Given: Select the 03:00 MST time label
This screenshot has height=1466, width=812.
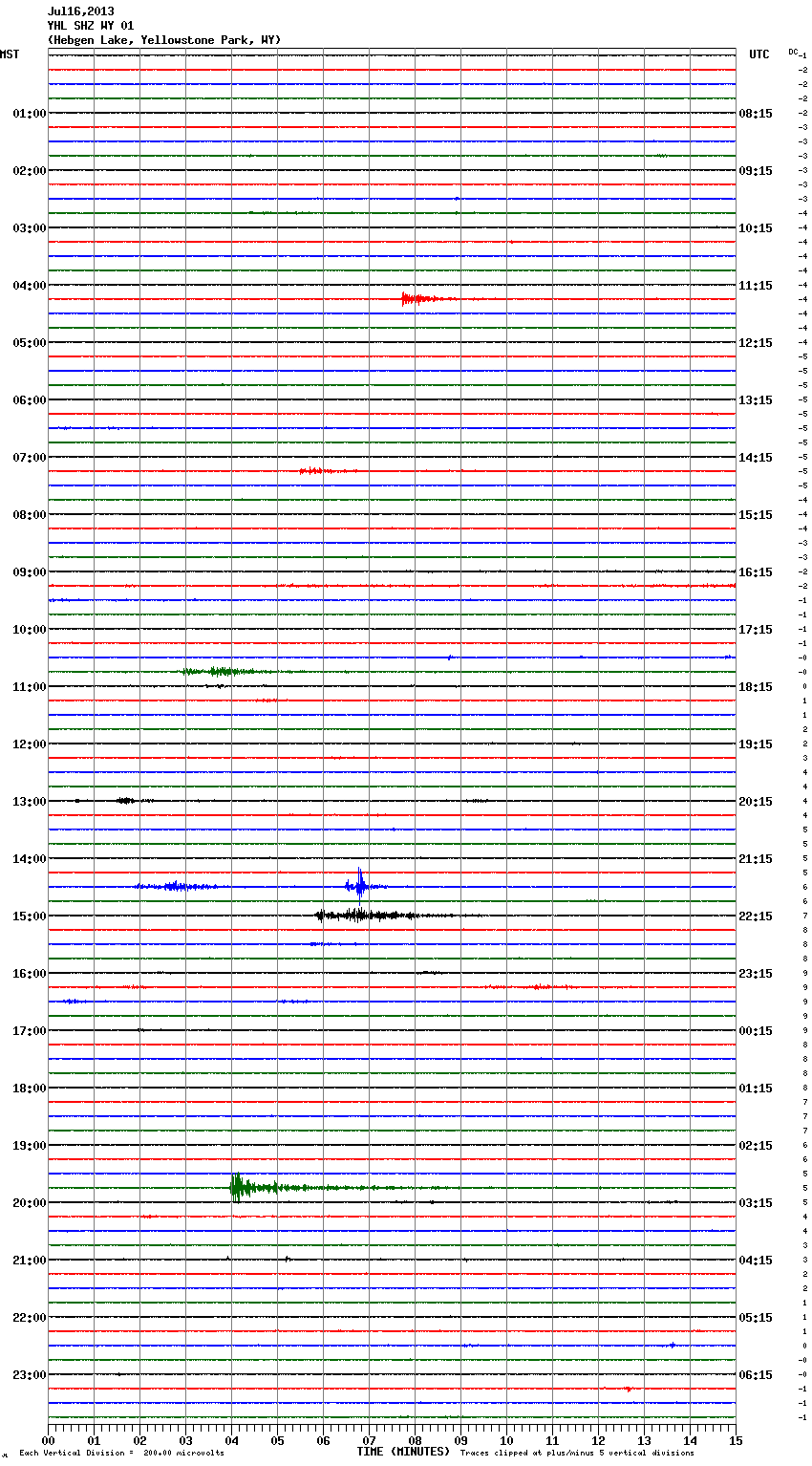Looking at the screenshot, I should point(30,228).
